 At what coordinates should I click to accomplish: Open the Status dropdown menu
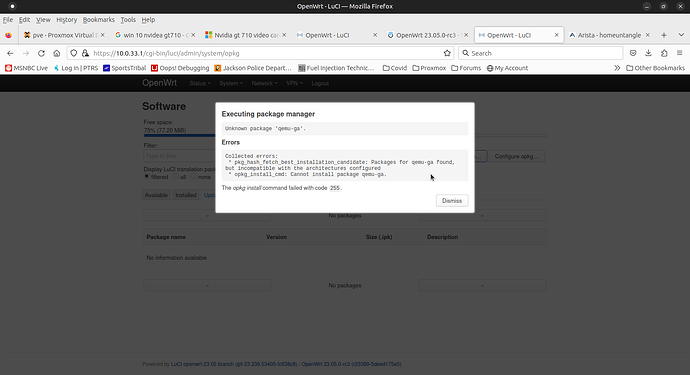pyautogui.click(x=200, y=83)
